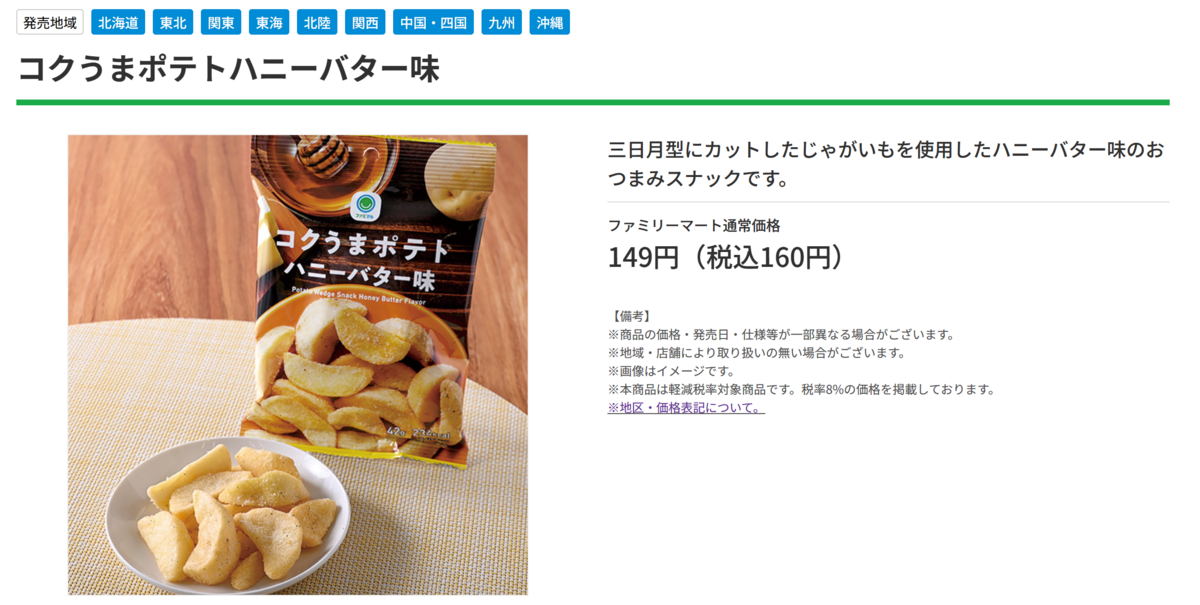Click the ファミリーマート通常価格 label
This screenshot has height=605, width=1200.
[x=694, y=226]
